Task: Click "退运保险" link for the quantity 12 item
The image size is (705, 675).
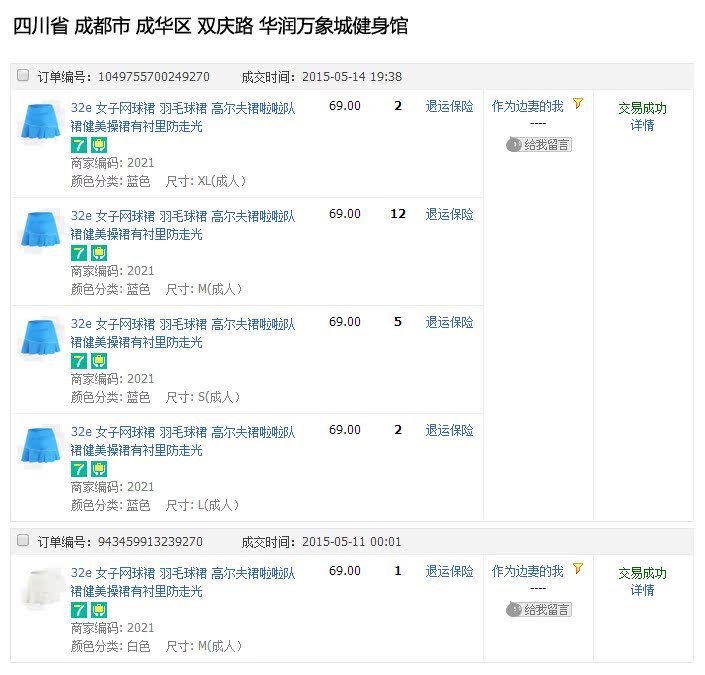Action: coord(449,214)
